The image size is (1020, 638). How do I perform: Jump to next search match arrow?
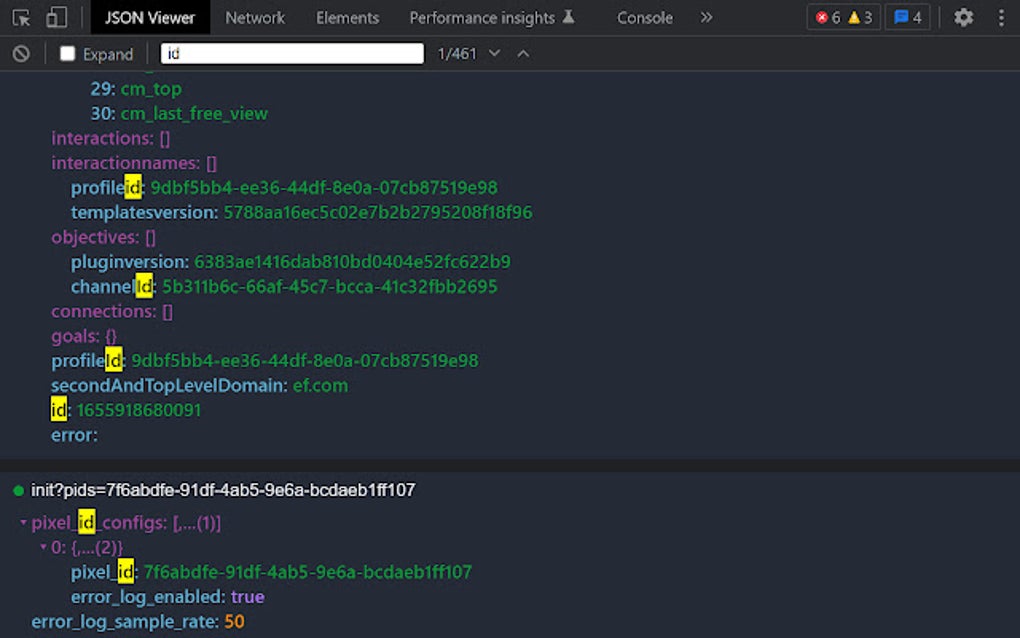[x=494, y=54]
